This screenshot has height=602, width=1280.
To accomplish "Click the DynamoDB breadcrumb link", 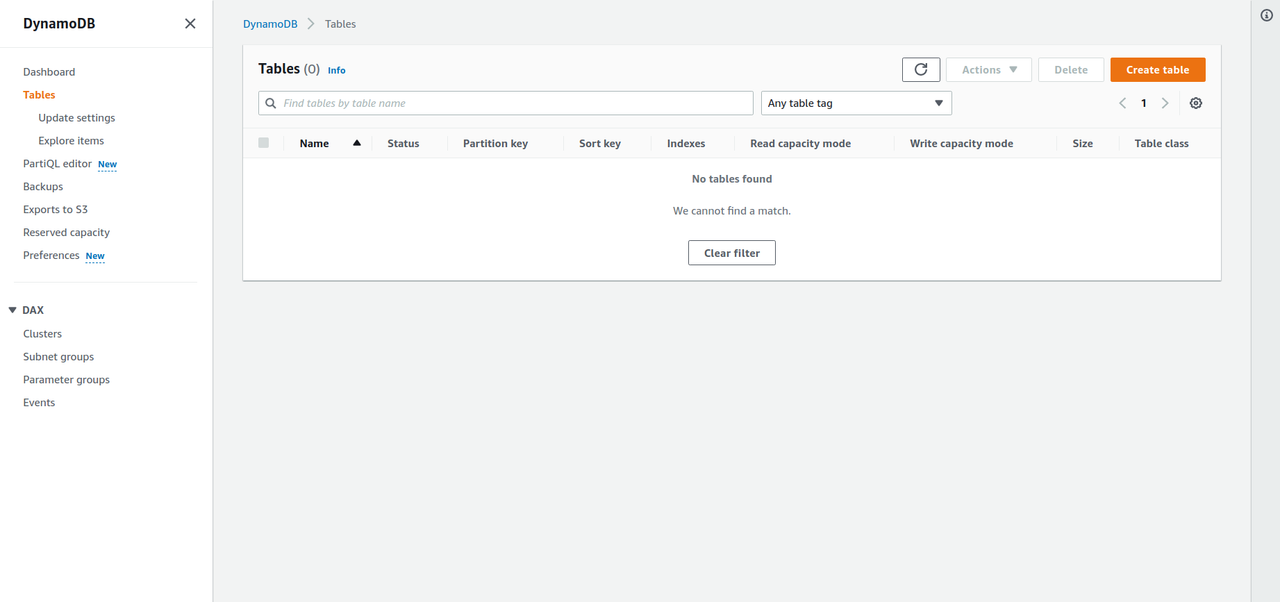I will pos(271,24).
